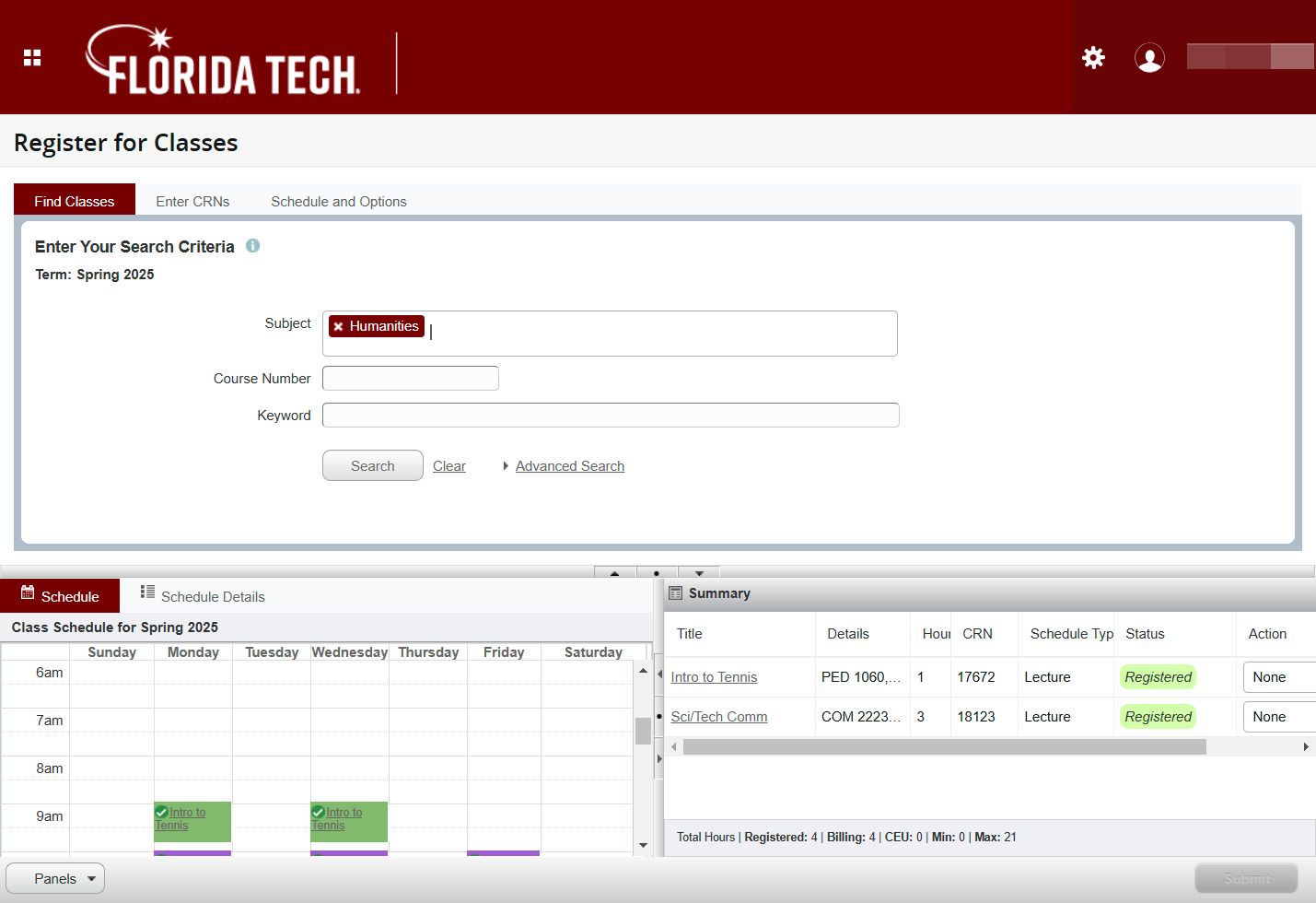Click the Keyword input field
This screenshot has width=1316, height=903.
point(611,416)
